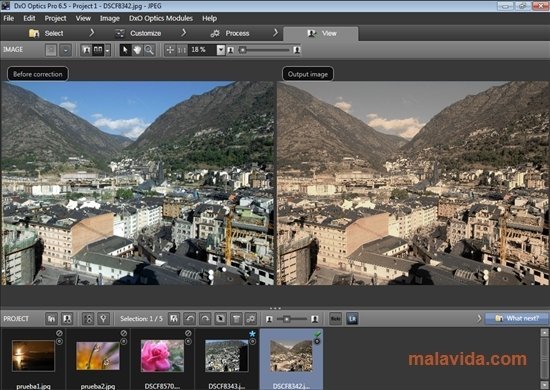Open the File menu
The image size is (550, 390).
point(8,19)
